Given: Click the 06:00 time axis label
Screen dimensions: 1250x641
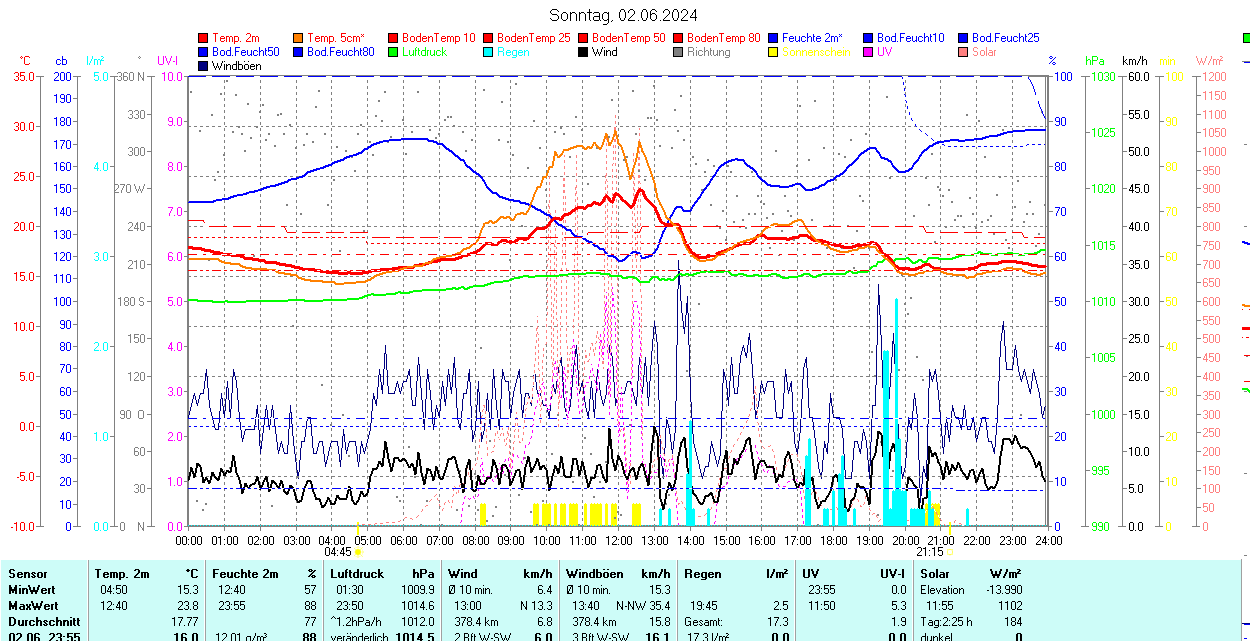Looking at the screenshot, I should click(403, 540).
